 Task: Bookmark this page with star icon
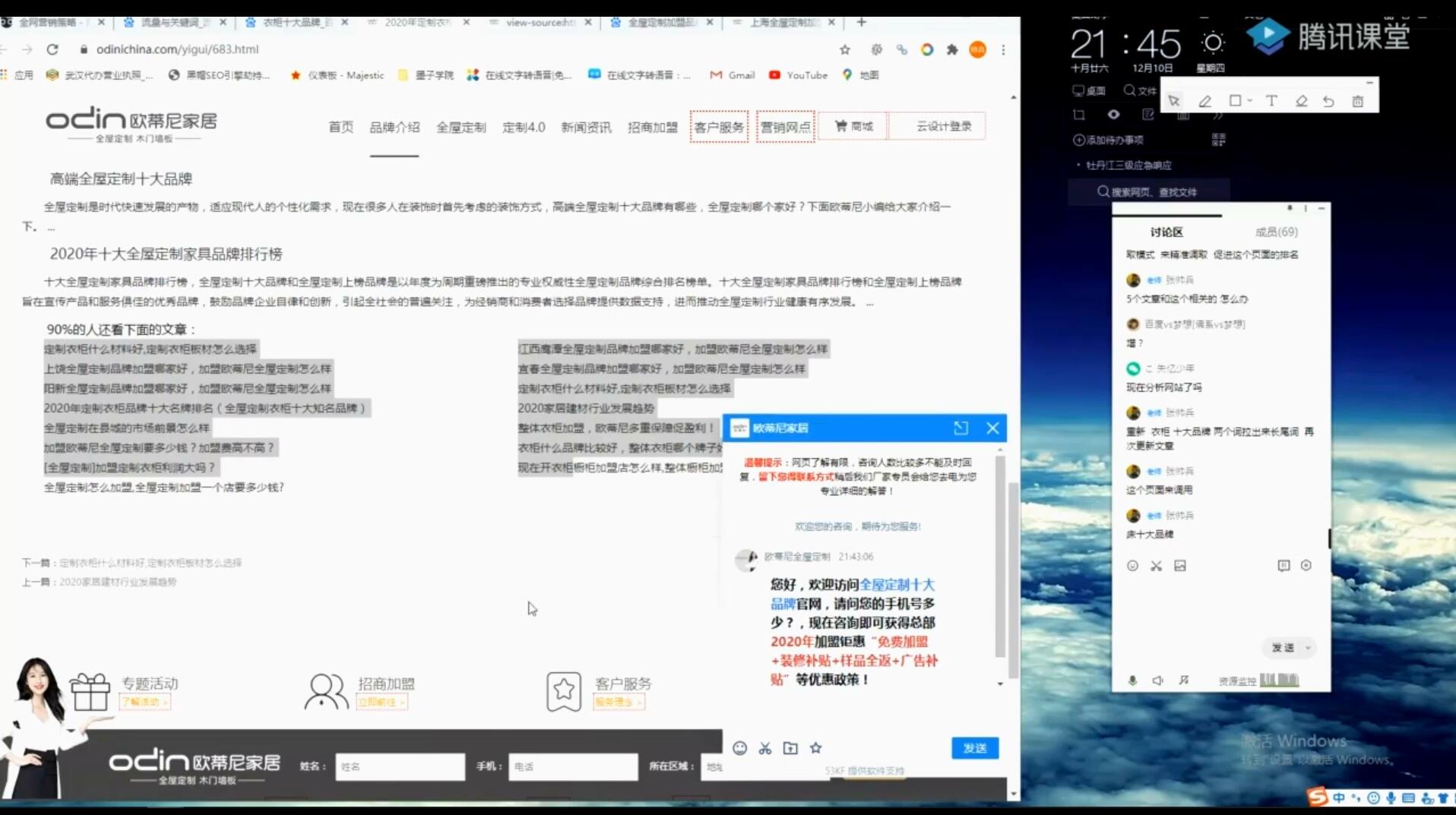(845, 49)
